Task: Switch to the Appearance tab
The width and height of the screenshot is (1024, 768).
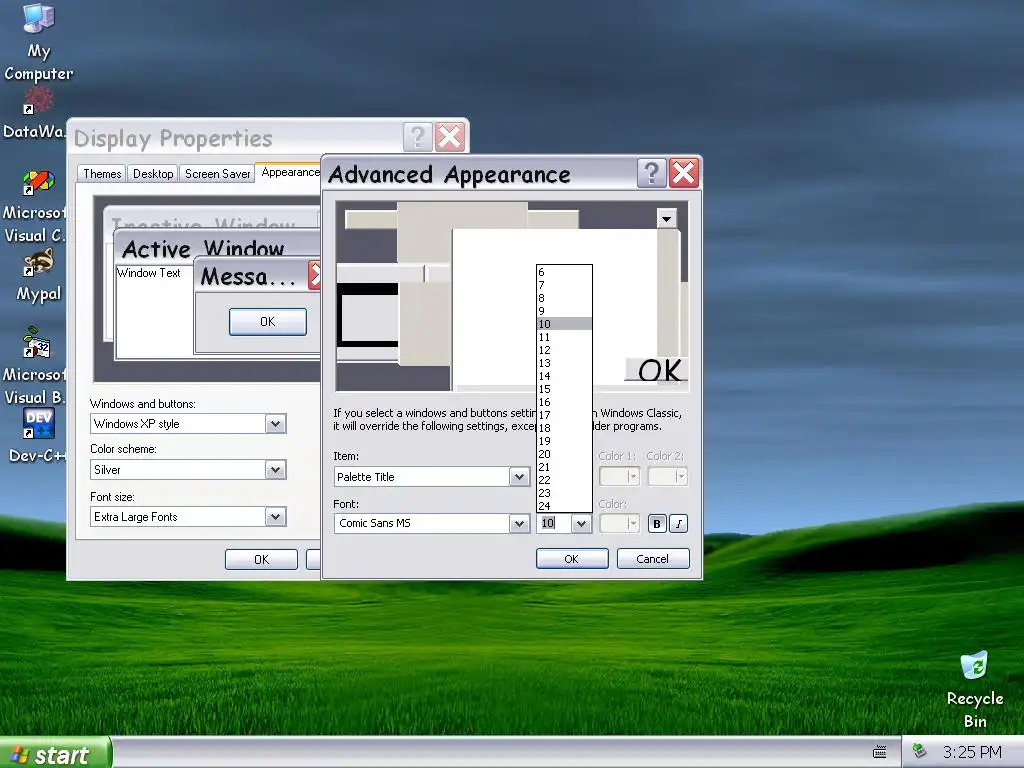Action: coord(289,172)
